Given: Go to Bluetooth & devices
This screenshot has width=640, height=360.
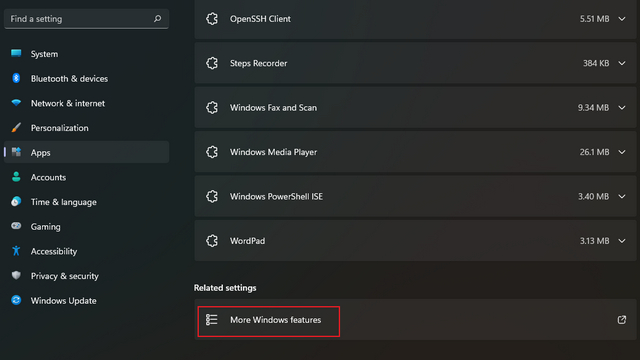Looking at the screenshot, I should [86, 78].
